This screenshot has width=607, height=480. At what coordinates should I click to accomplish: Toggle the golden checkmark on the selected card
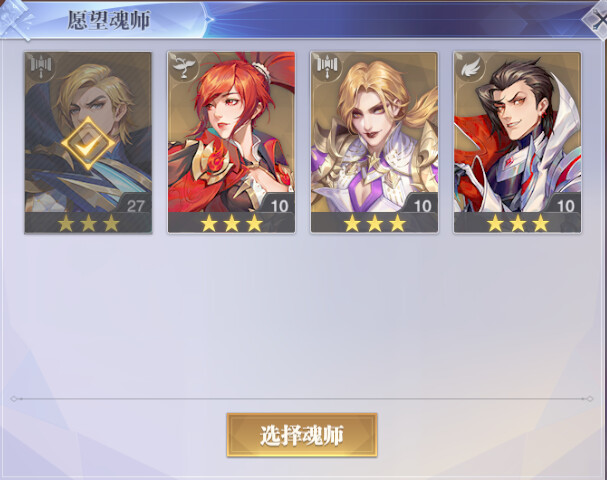click(x=88, y=144)
